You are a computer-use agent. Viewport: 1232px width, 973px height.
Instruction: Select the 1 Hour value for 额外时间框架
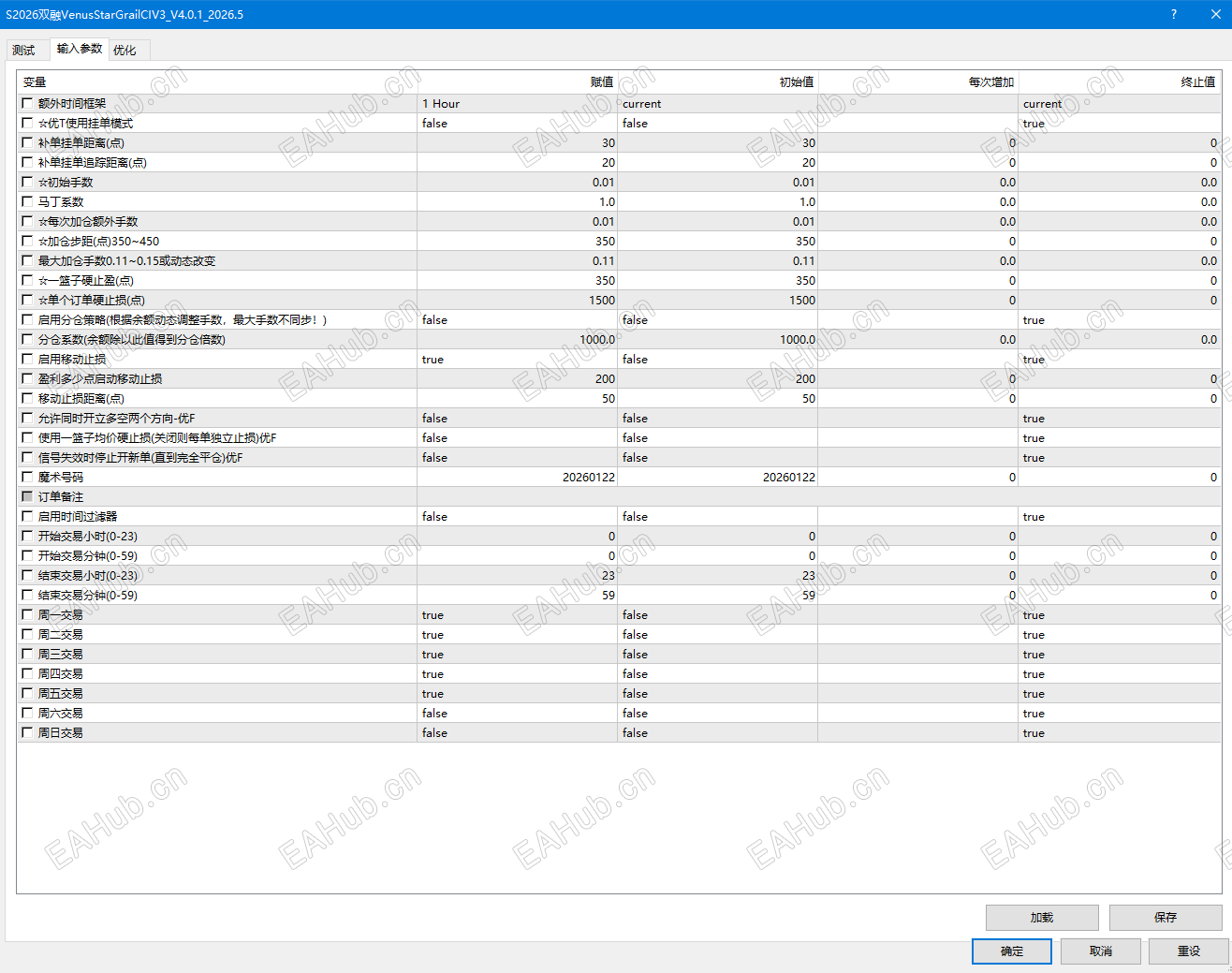(517, 104)
